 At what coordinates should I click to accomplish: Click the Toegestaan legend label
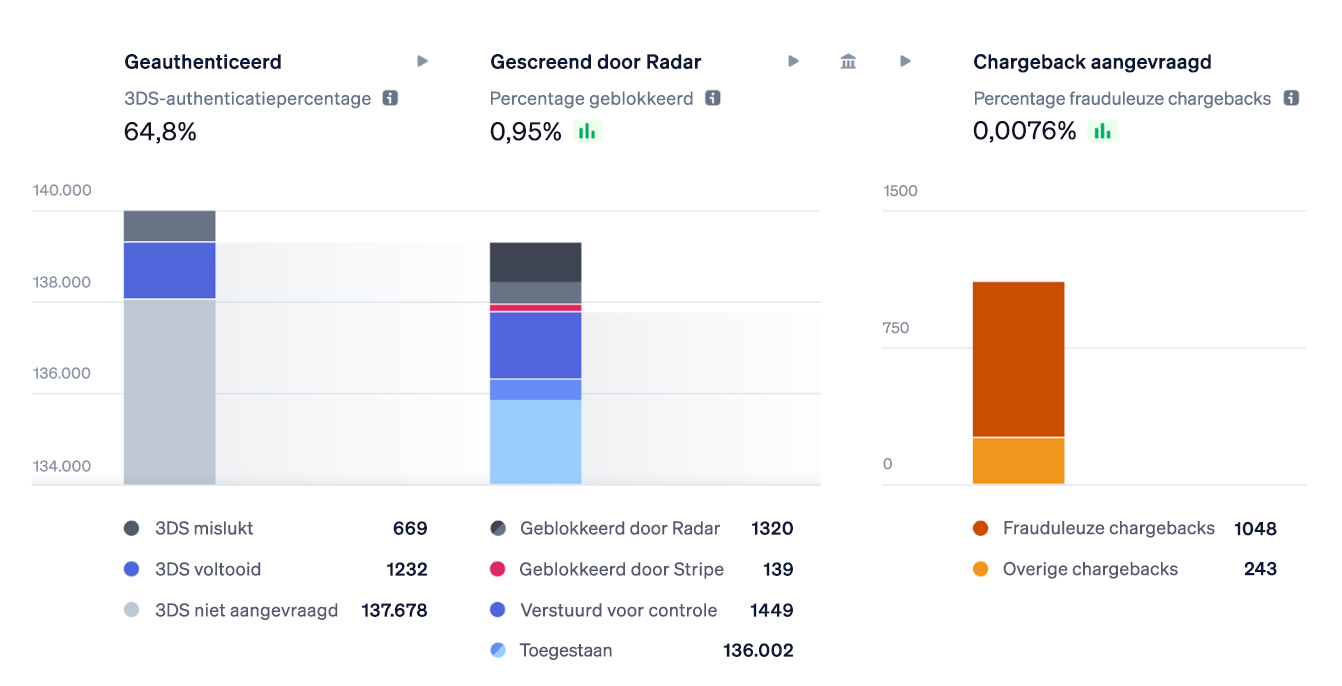[x=566, y=650]
